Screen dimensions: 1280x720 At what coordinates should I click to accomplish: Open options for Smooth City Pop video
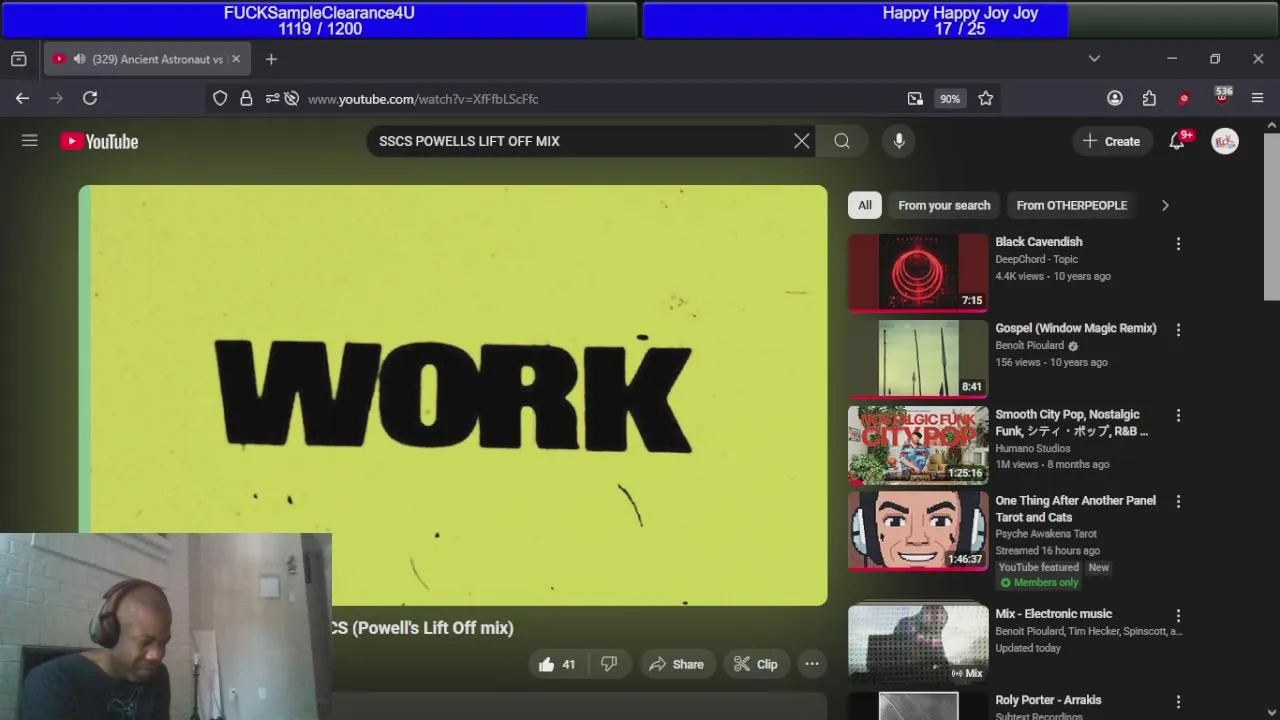[1178, 415]
